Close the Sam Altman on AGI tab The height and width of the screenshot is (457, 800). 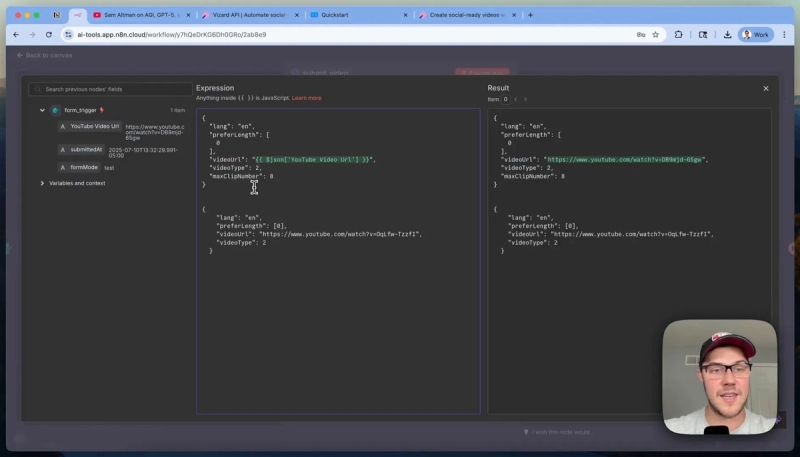point(188,15)
